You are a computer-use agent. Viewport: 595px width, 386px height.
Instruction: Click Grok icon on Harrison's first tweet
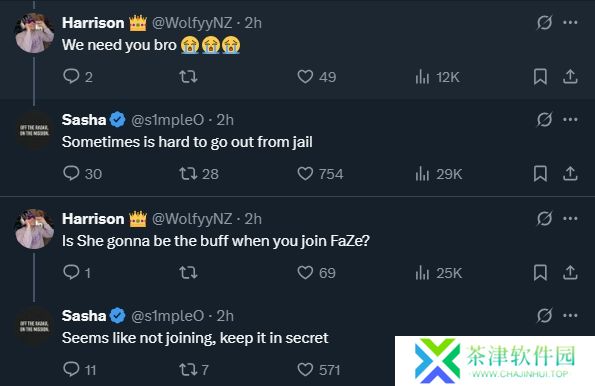(544, 23)
